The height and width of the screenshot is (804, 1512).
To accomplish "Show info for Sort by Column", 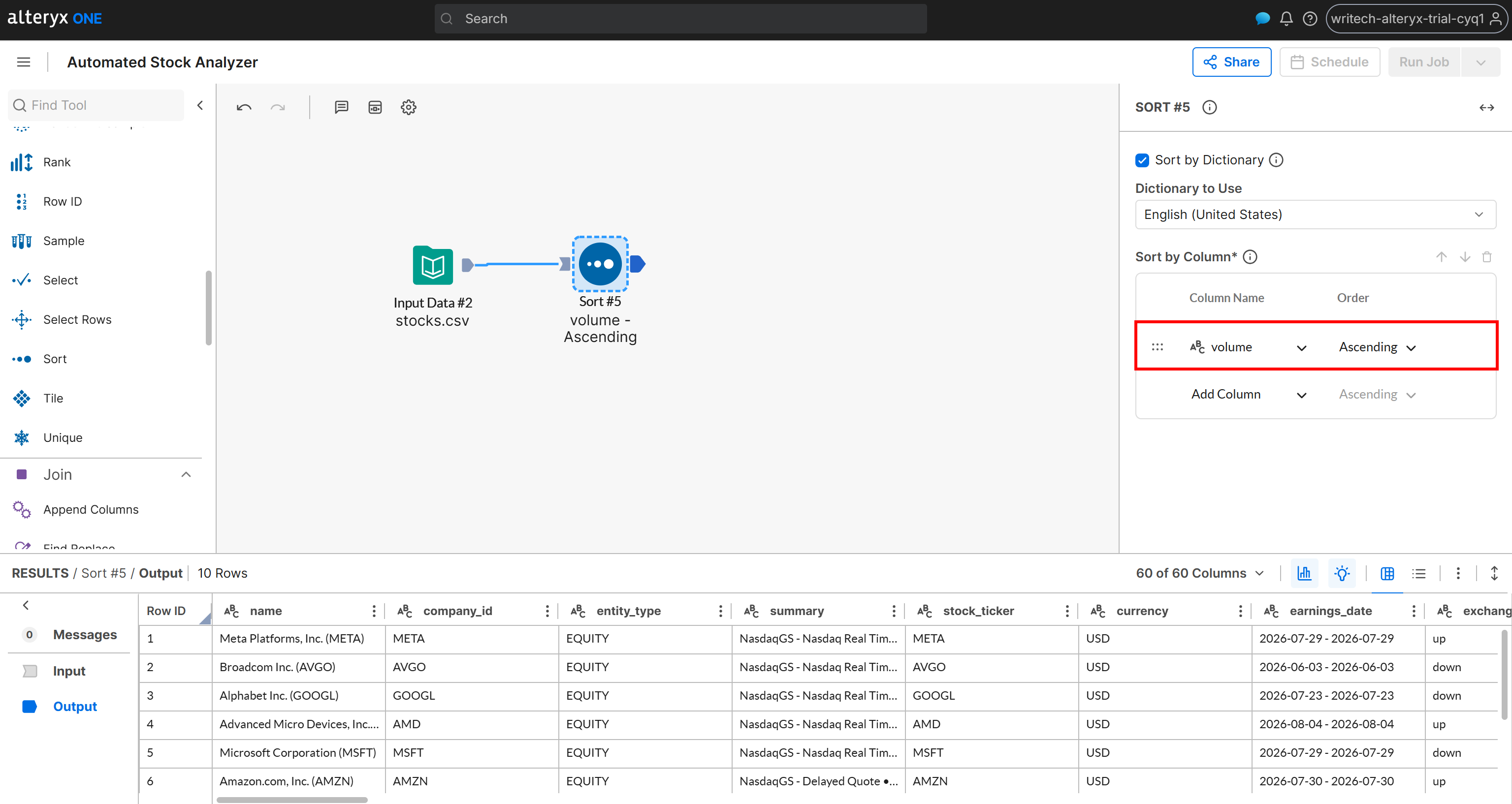I will [x=1250, y=257].
